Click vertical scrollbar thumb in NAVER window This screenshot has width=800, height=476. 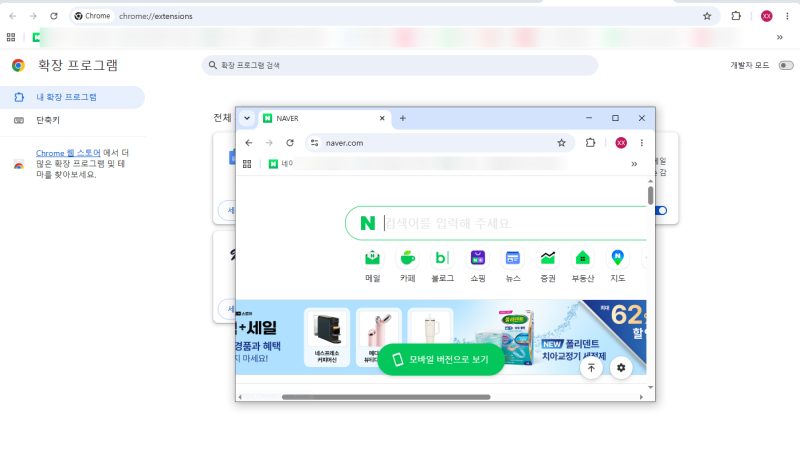[x=651, y=196]
